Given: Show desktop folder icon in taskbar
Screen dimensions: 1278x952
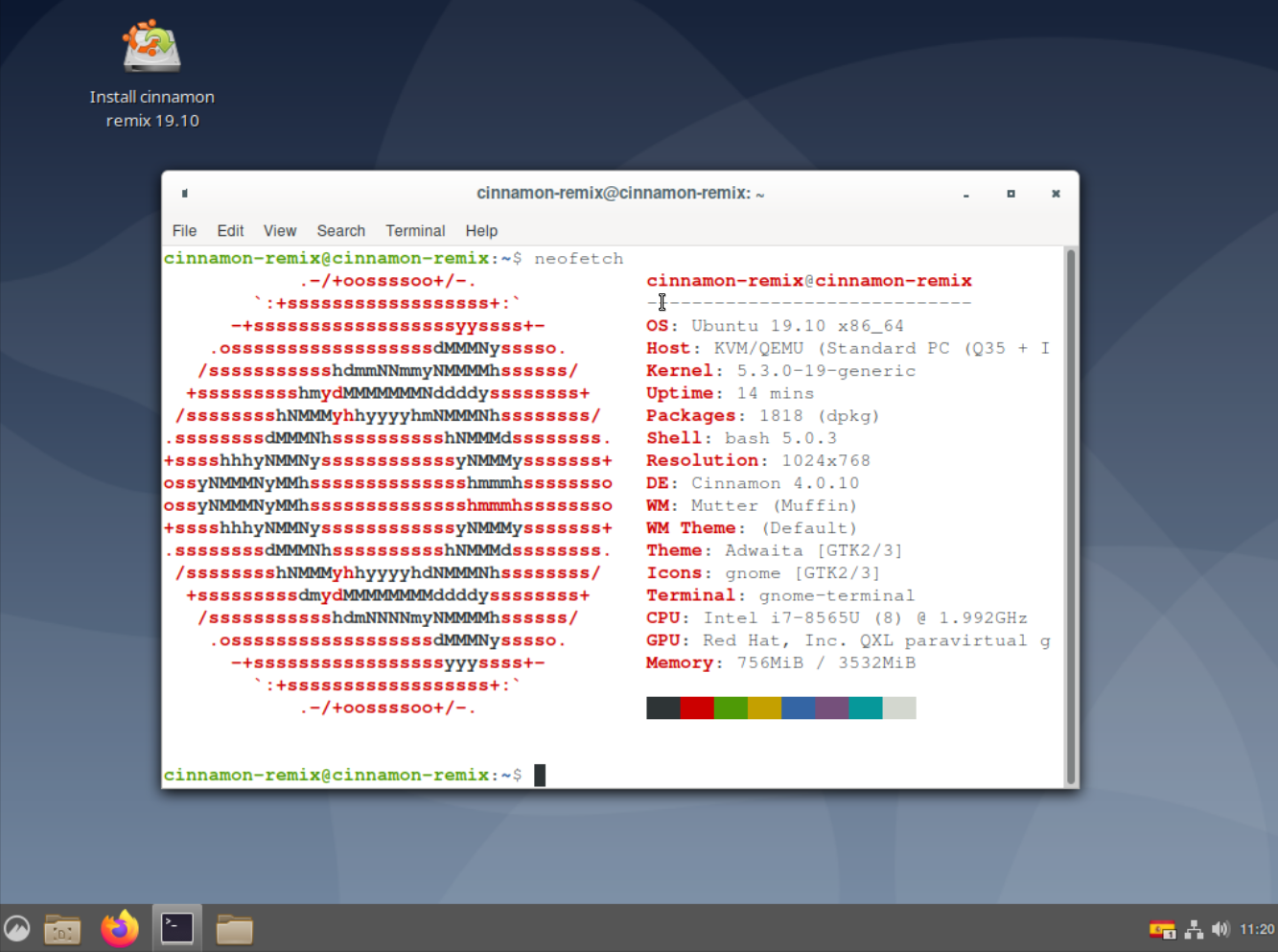Looking at the screenshot, I should pos(62,929).
